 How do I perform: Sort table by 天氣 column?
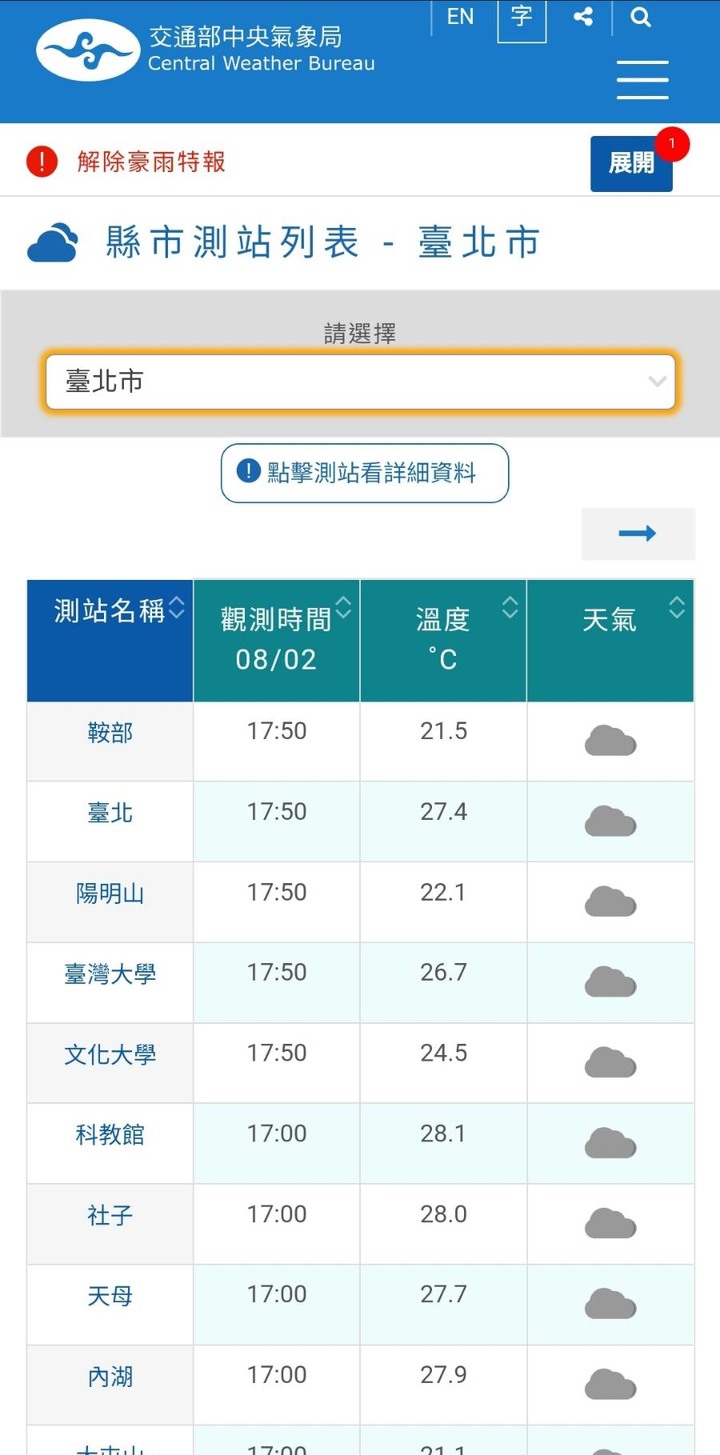coord(610,640)
